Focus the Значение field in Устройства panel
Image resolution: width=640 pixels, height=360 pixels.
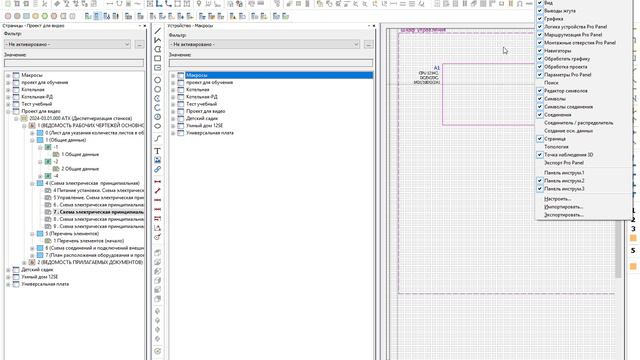coord(271,63)
